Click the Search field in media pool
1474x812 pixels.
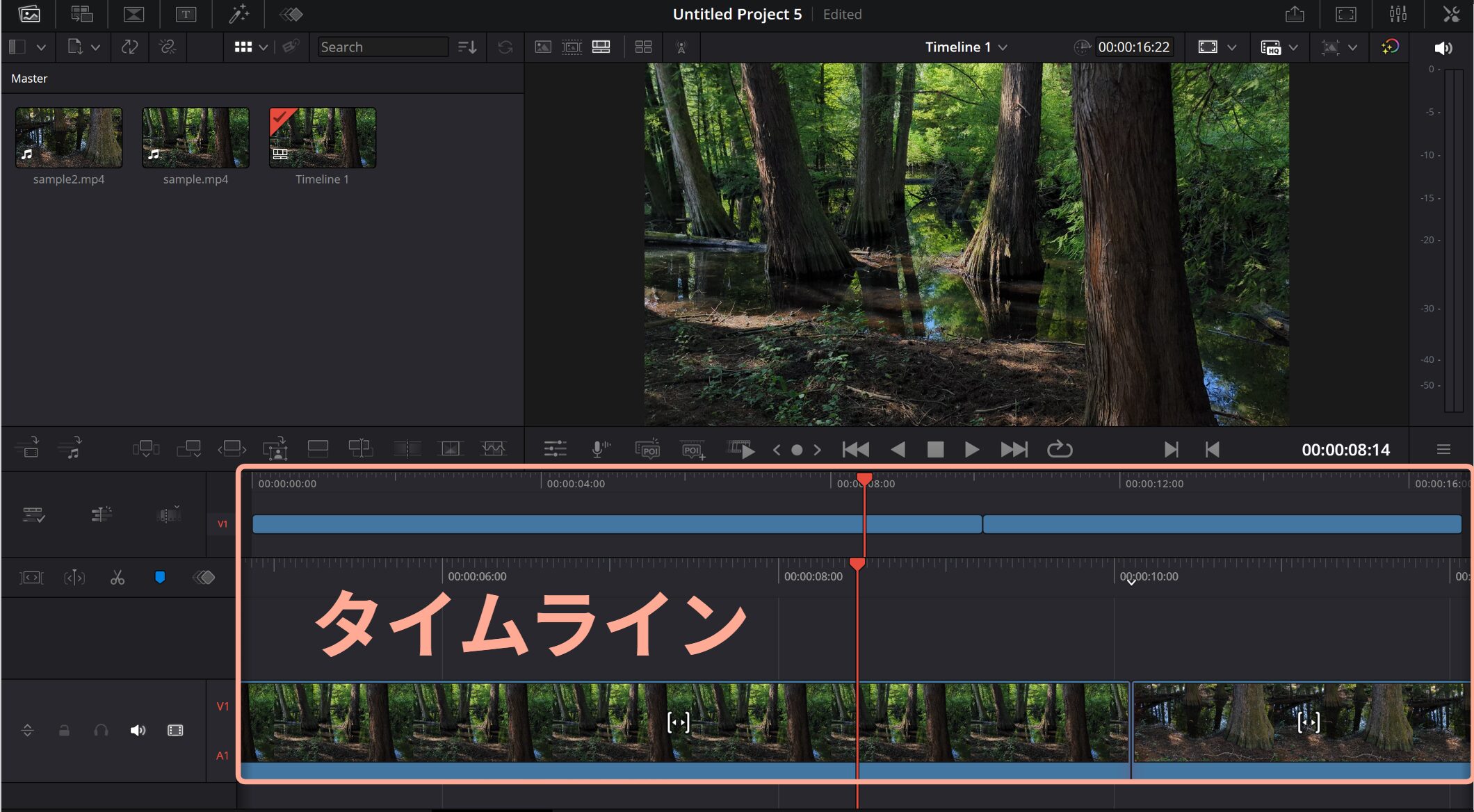coord(382,47)
